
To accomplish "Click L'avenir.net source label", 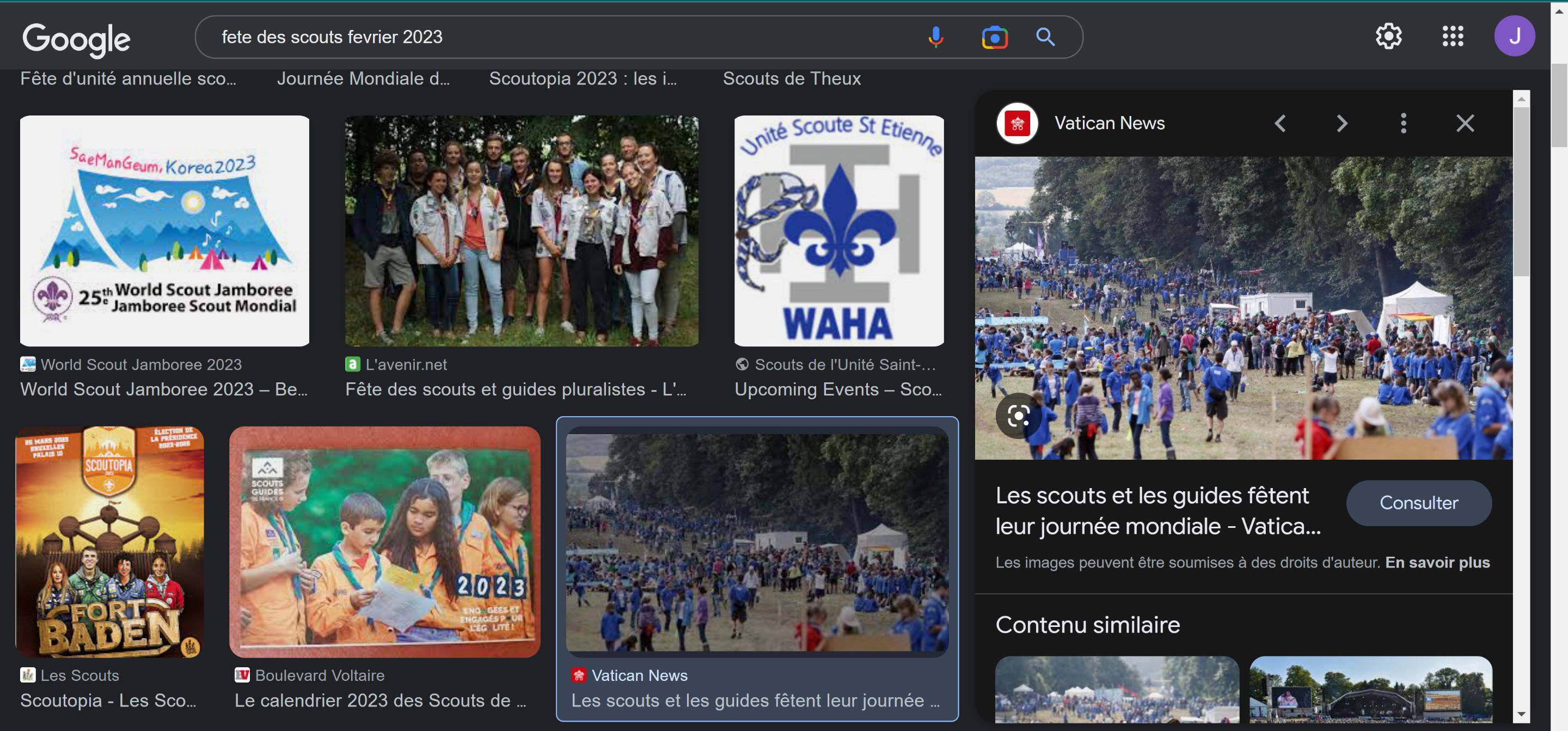I will (406, 364).
